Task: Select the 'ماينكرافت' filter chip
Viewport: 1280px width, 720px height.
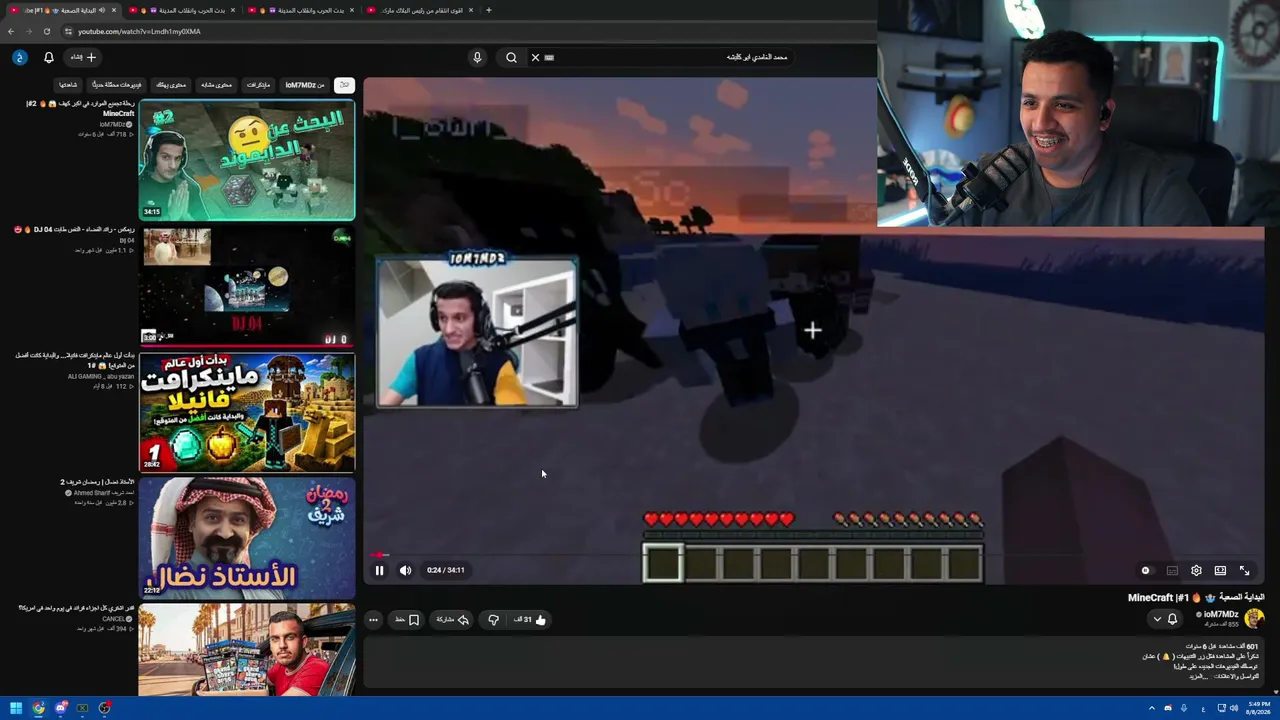Action: tap(258, 85)
